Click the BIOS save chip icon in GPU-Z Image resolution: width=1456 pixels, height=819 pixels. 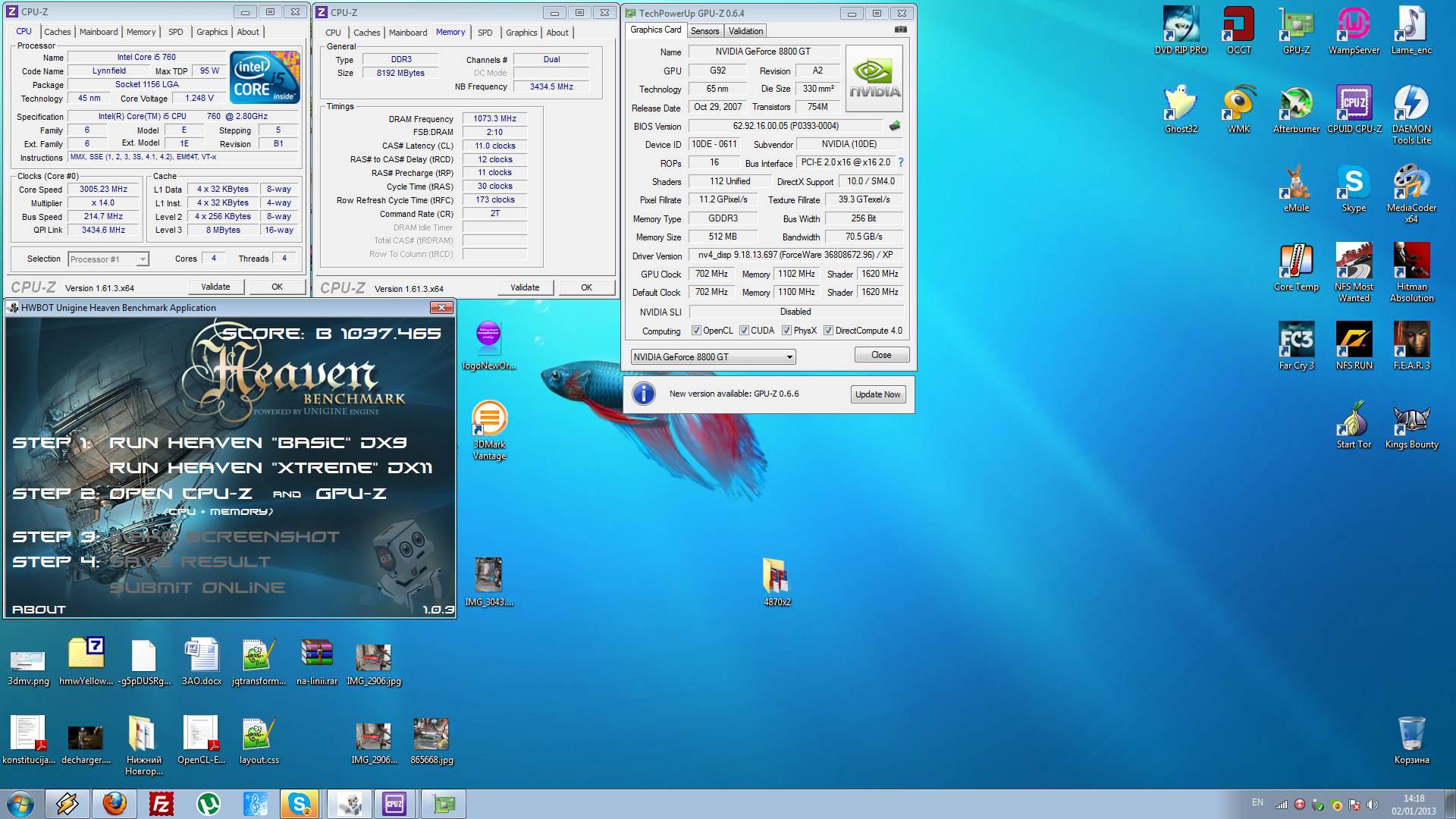895,126
